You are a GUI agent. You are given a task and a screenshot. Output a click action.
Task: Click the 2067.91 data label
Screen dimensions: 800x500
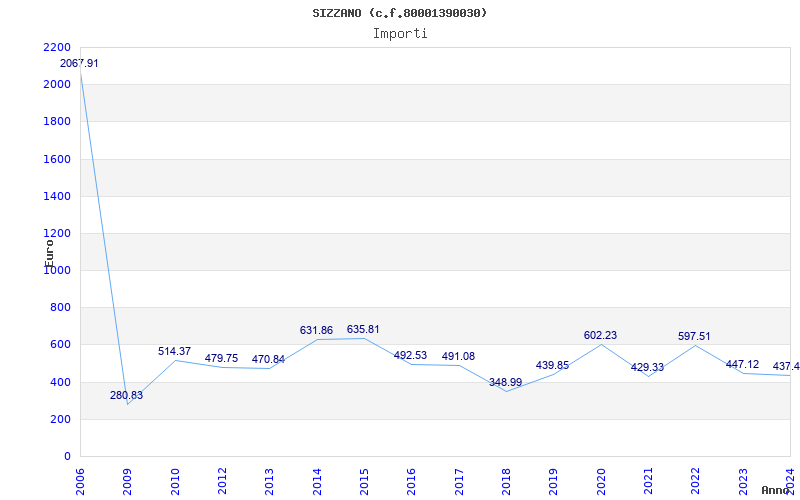point(79,64)
